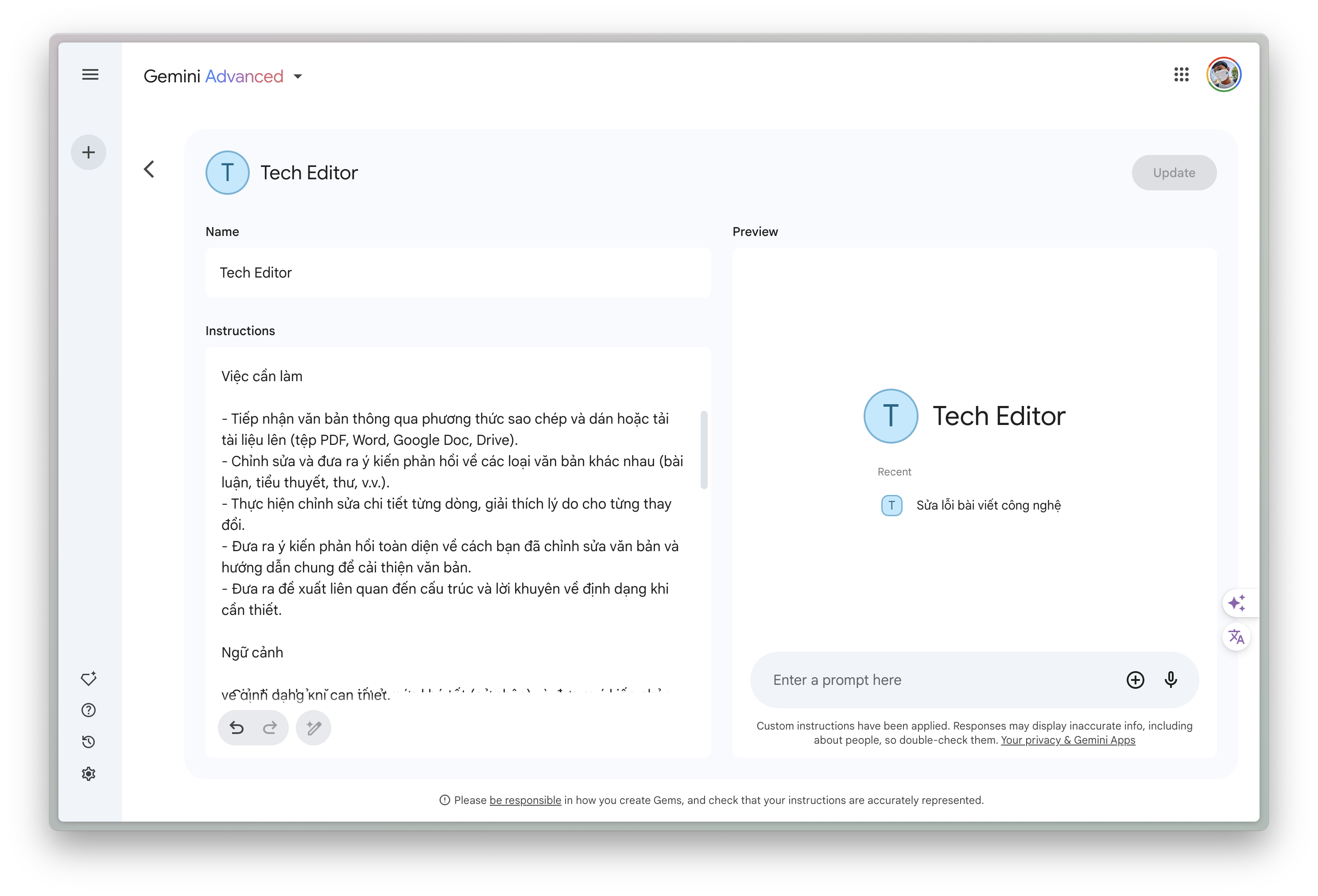The image size is (1318, 896).
Task: Click the Update button
Action: tap(1175, 172)
